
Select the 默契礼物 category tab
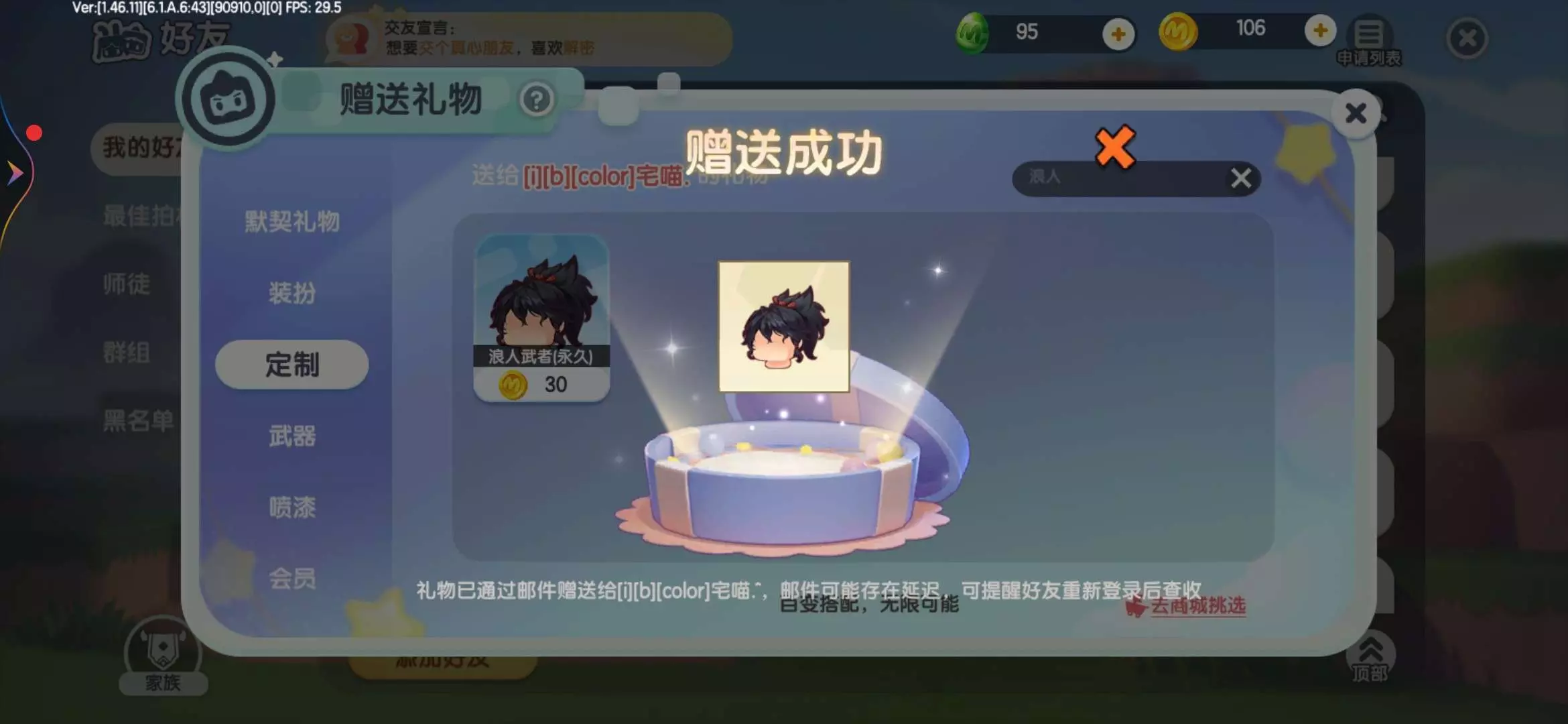pyautogui.click(x=291, y=222)
